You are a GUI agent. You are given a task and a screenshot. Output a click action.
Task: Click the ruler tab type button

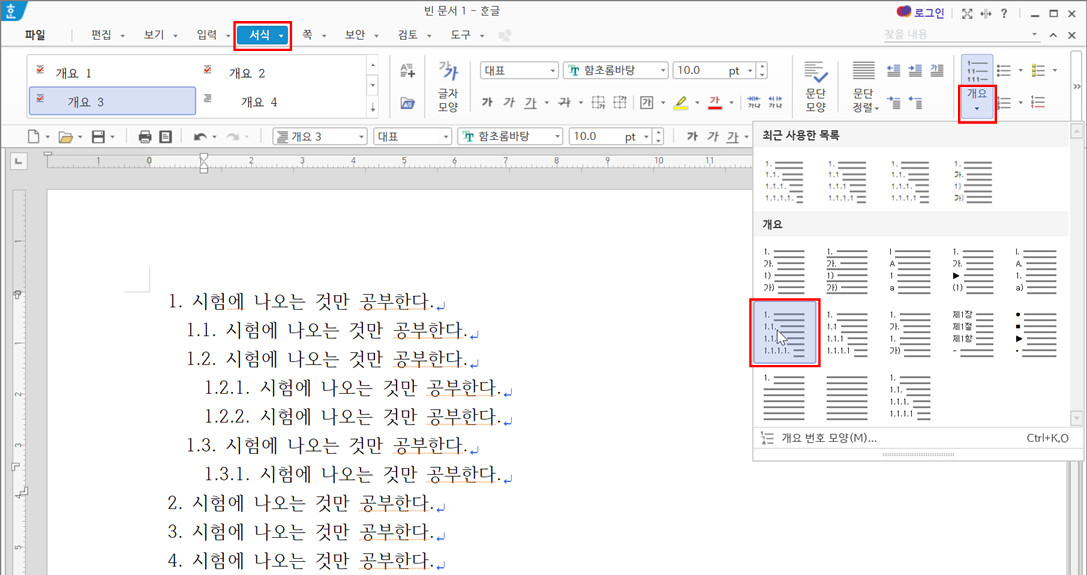pos(19,162)
